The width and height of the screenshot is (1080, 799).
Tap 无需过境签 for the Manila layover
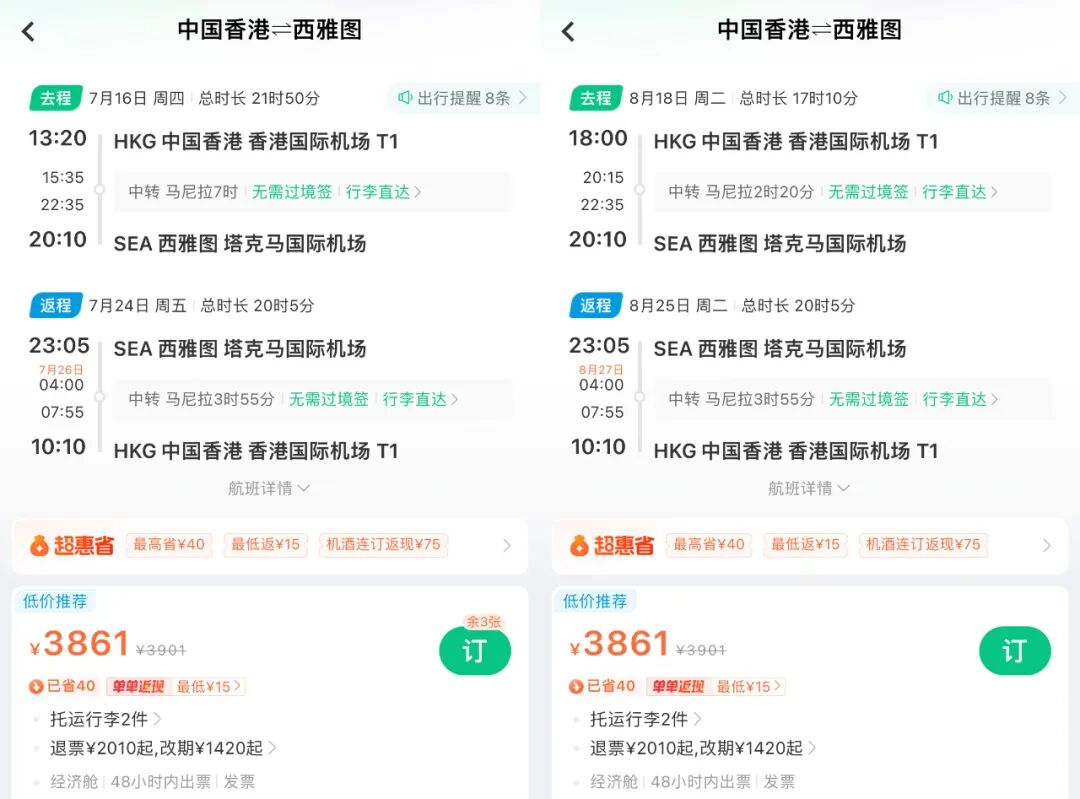coord(291,192)
